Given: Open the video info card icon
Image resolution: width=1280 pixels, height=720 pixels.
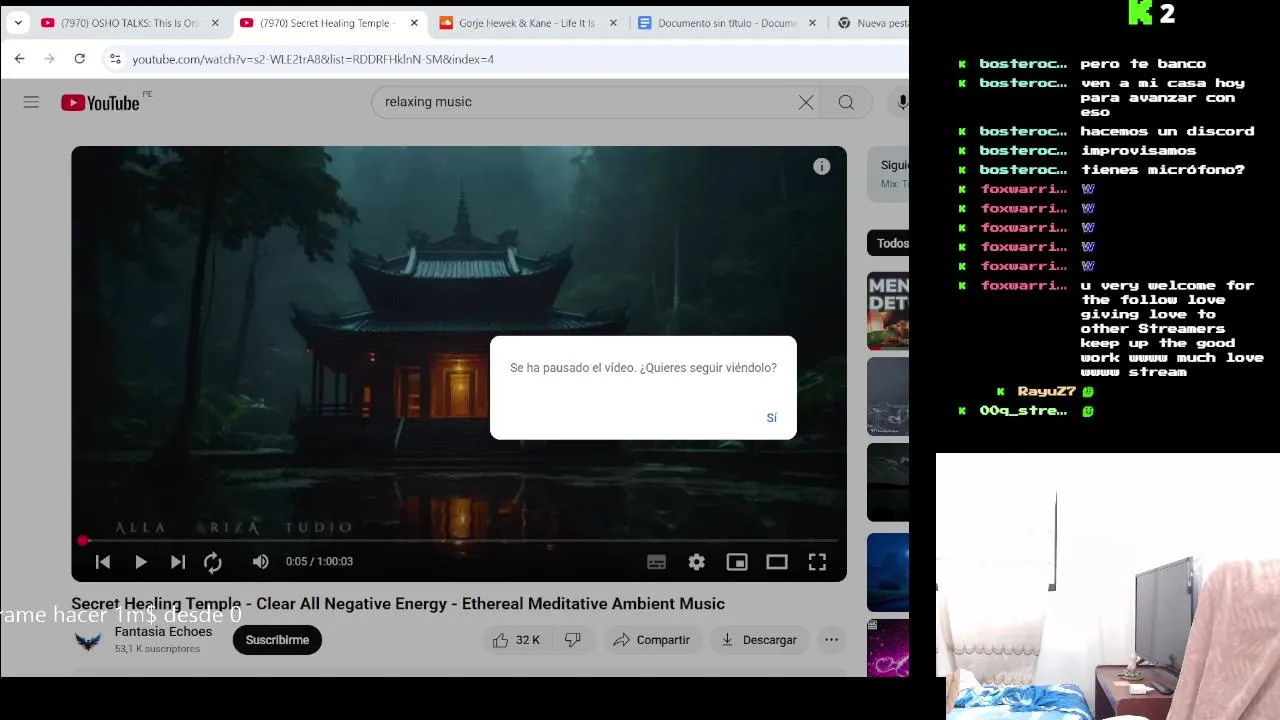Looking at the screenshot, I should [821, 167].
